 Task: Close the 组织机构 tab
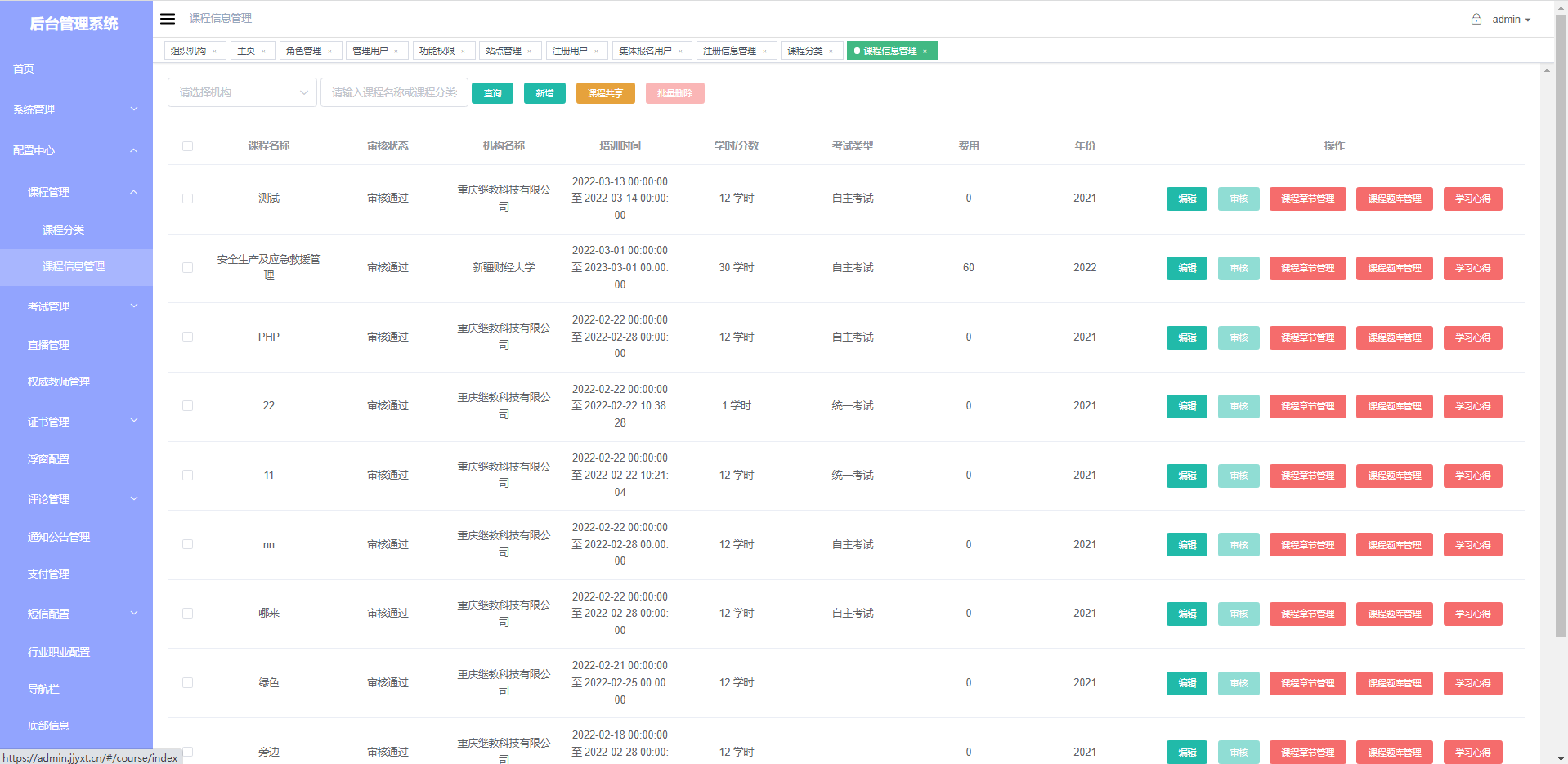(215, 51)
